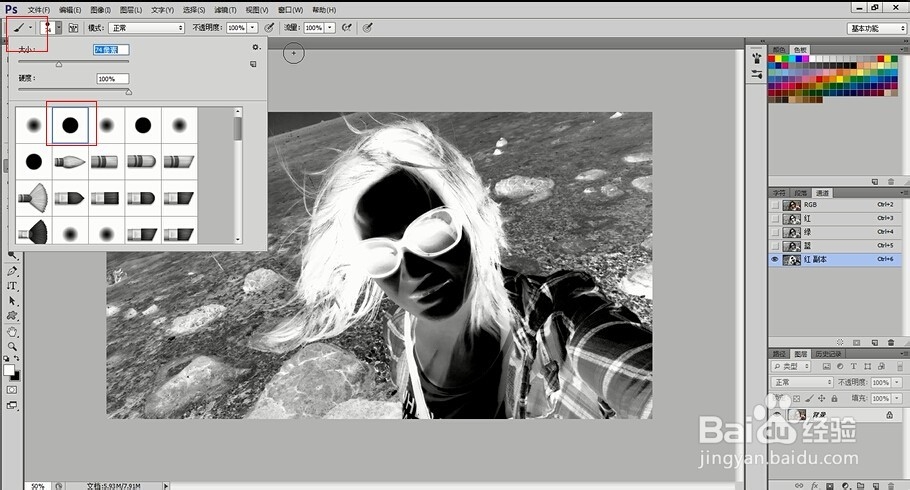Viewport: 910px width, 490px height.
Task: Enable pressure for size icon
Action: (367, 27)
